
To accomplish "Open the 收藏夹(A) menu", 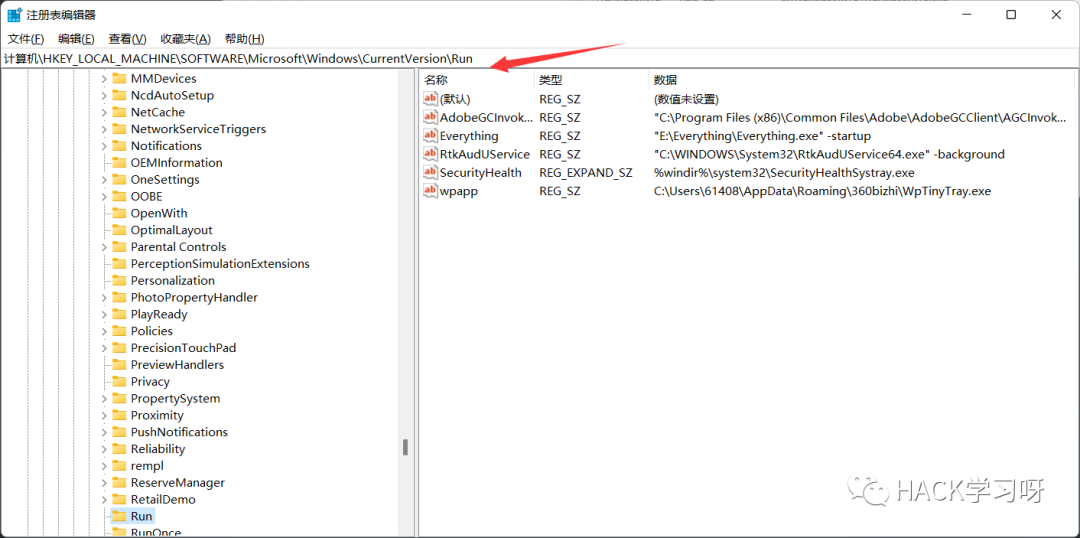I will (x=185, y=39).
